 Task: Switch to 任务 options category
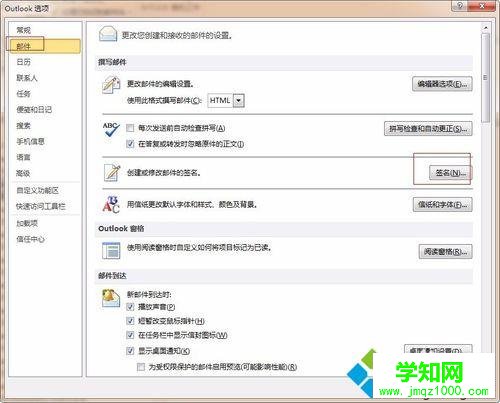[x=23, y=94]
